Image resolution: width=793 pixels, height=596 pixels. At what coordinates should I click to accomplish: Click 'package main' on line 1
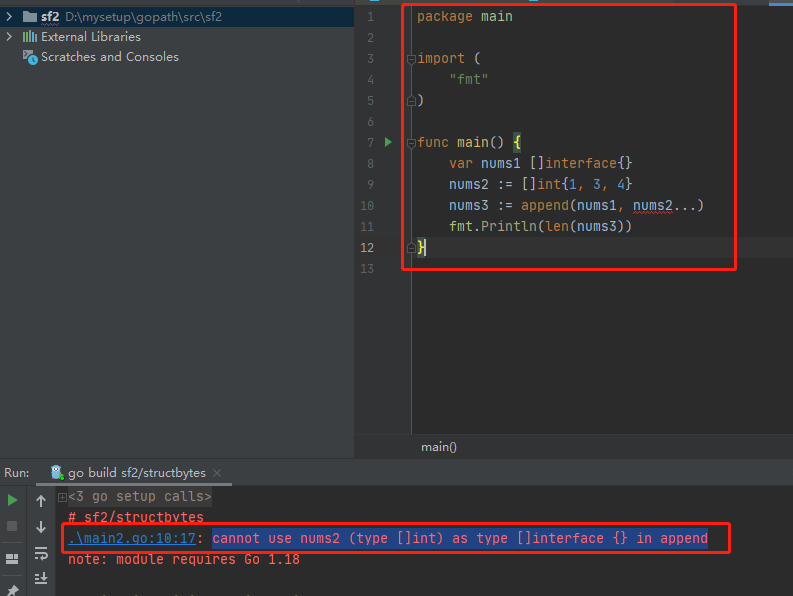[x=465, y=17]
